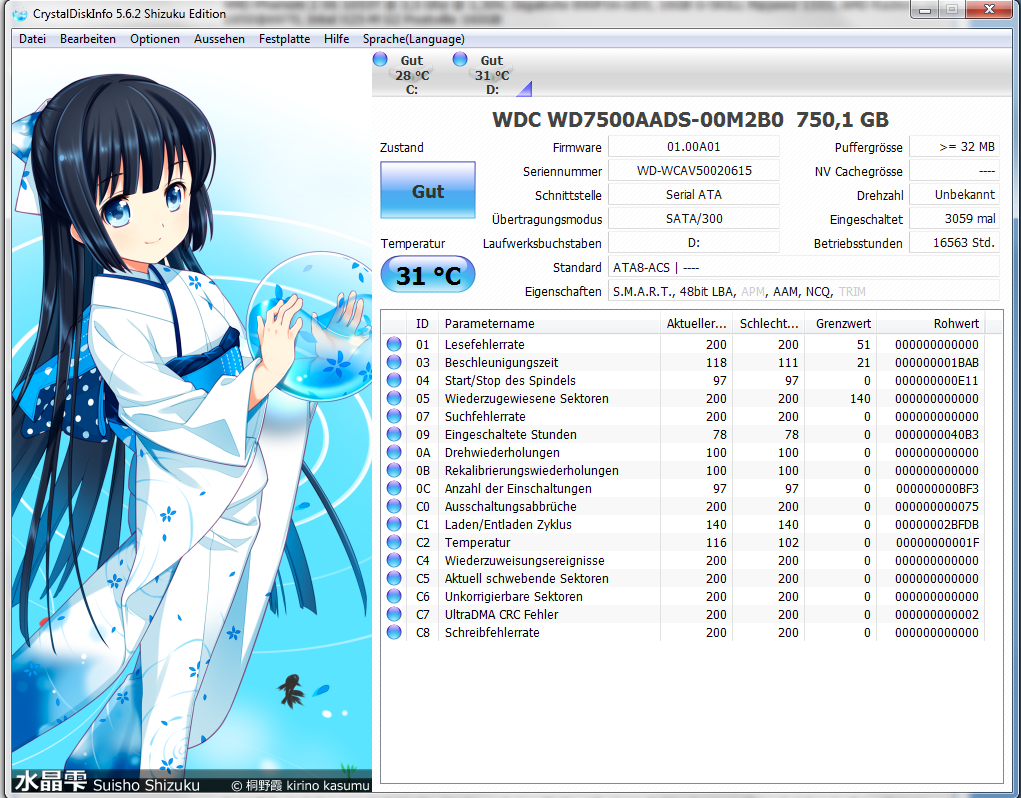The image size is (1021, 798).
Task: Open the Aussehen menu
Action: point(219,39)
